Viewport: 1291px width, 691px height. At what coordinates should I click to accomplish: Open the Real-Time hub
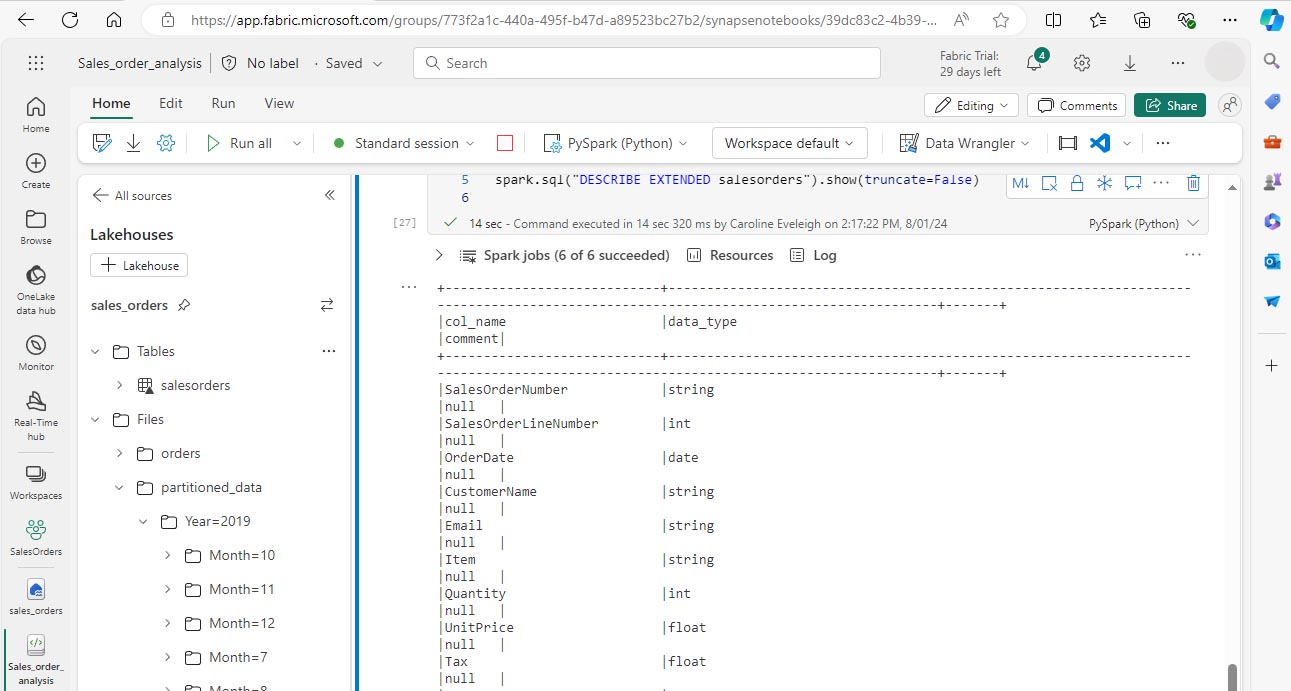click(x=36, y=416)
